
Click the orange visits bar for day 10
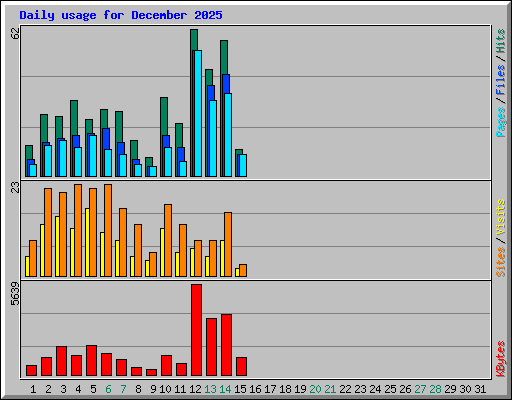point(168,240)
